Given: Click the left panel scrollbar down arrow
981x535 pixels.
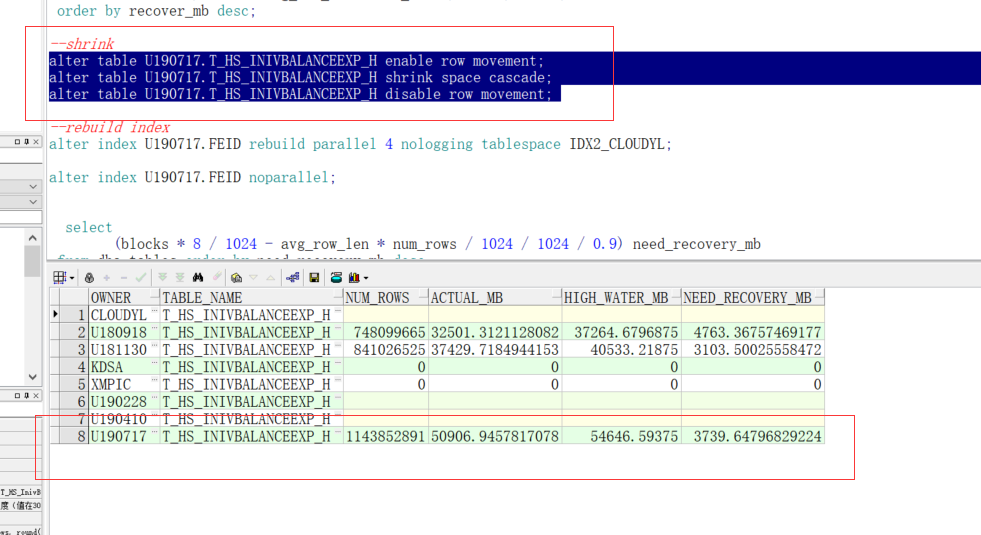Looking at the screenshot, I should (x=33, y=377).
